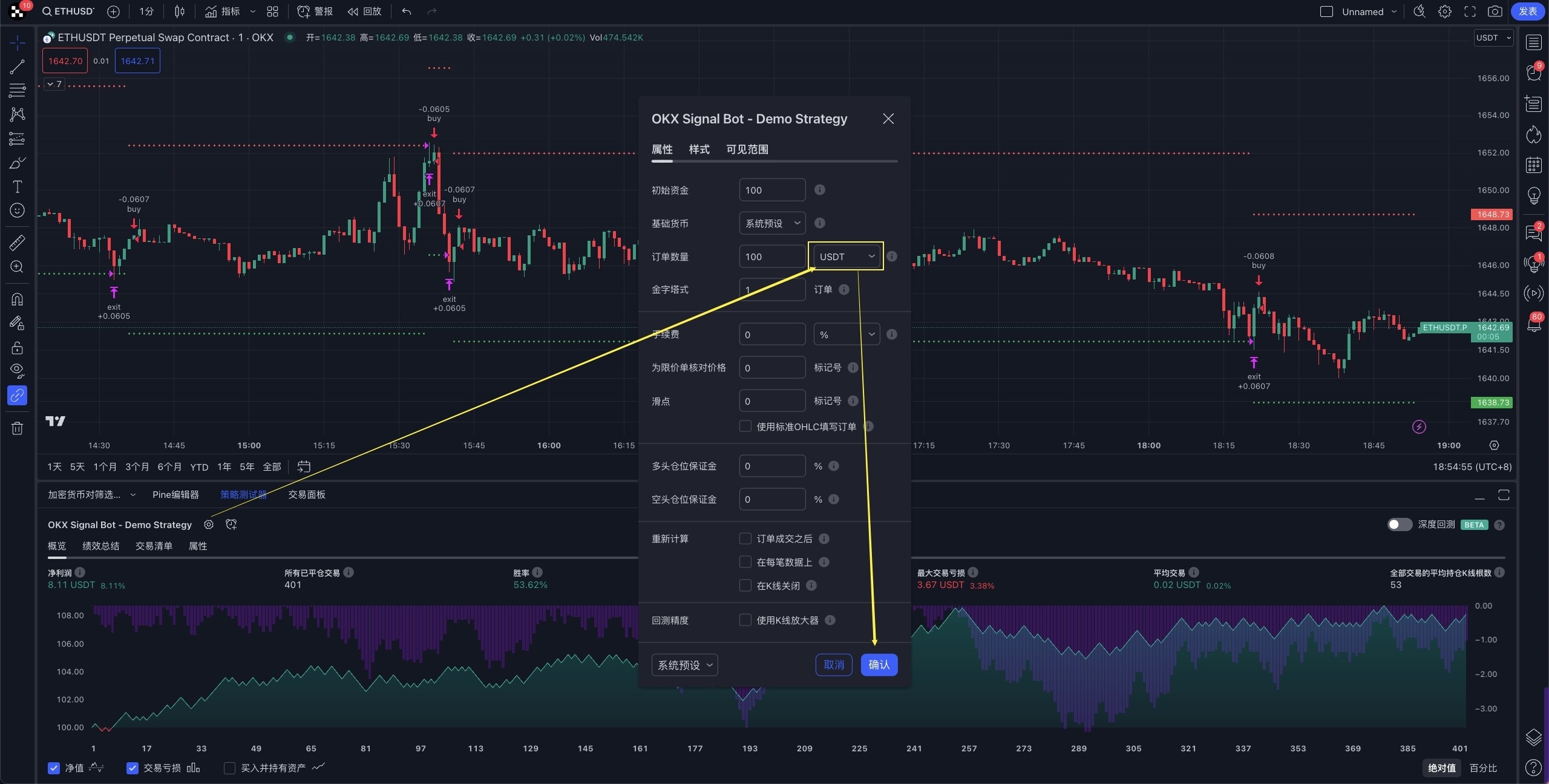The height and width of the screenshot is (784, 1549).
Task: Open the 交易清单 tab
Action: tap(154, 546)
